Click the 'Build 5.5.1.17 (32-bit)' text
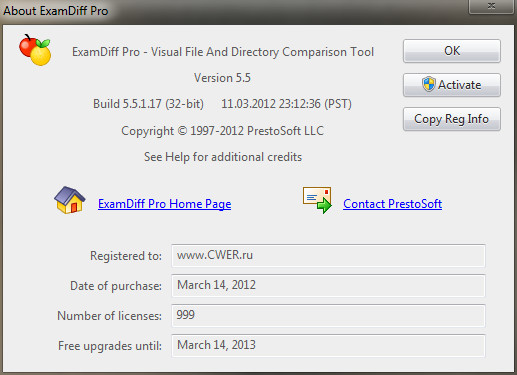 [148, 104]
